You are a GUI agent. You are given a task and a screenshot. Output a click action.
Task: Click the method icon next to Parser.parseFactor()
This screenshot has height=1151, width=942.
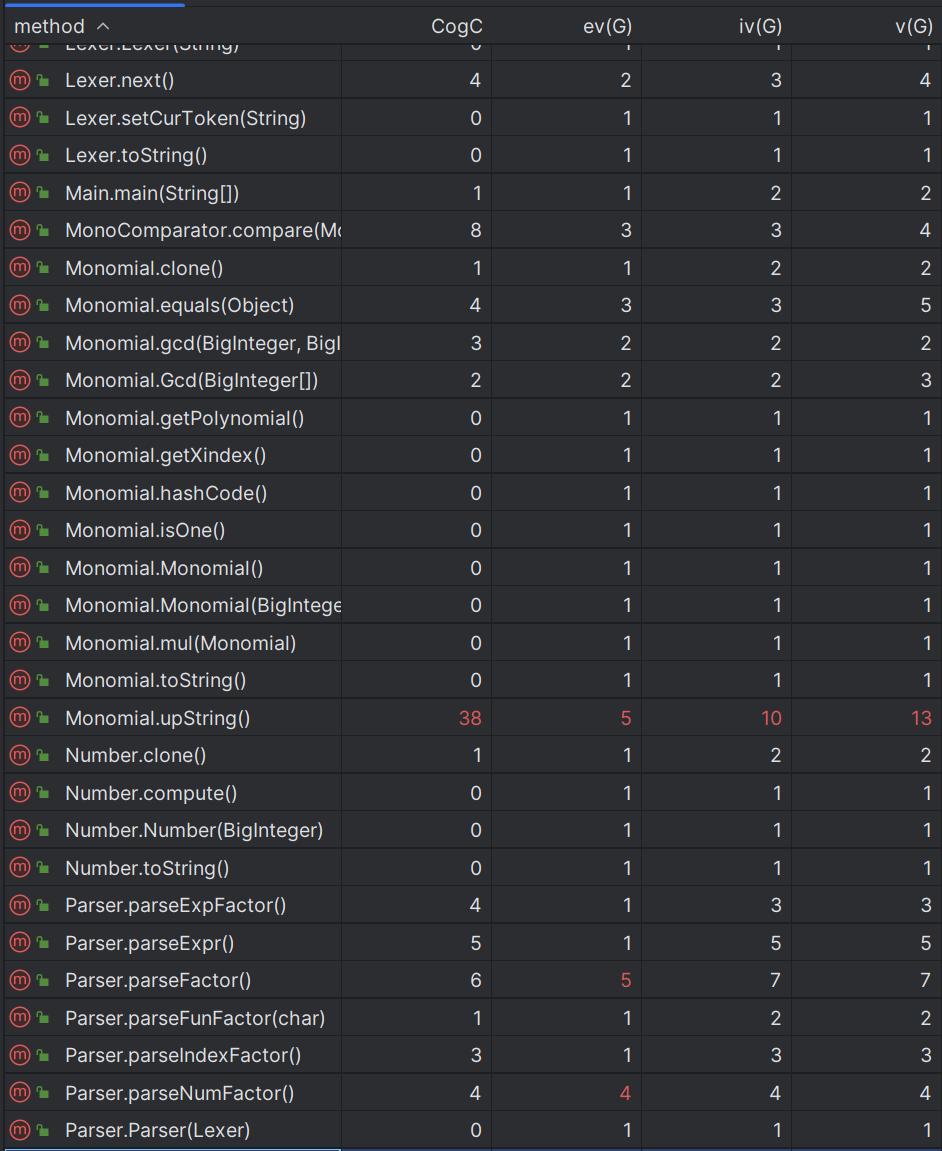coord(20,980)
